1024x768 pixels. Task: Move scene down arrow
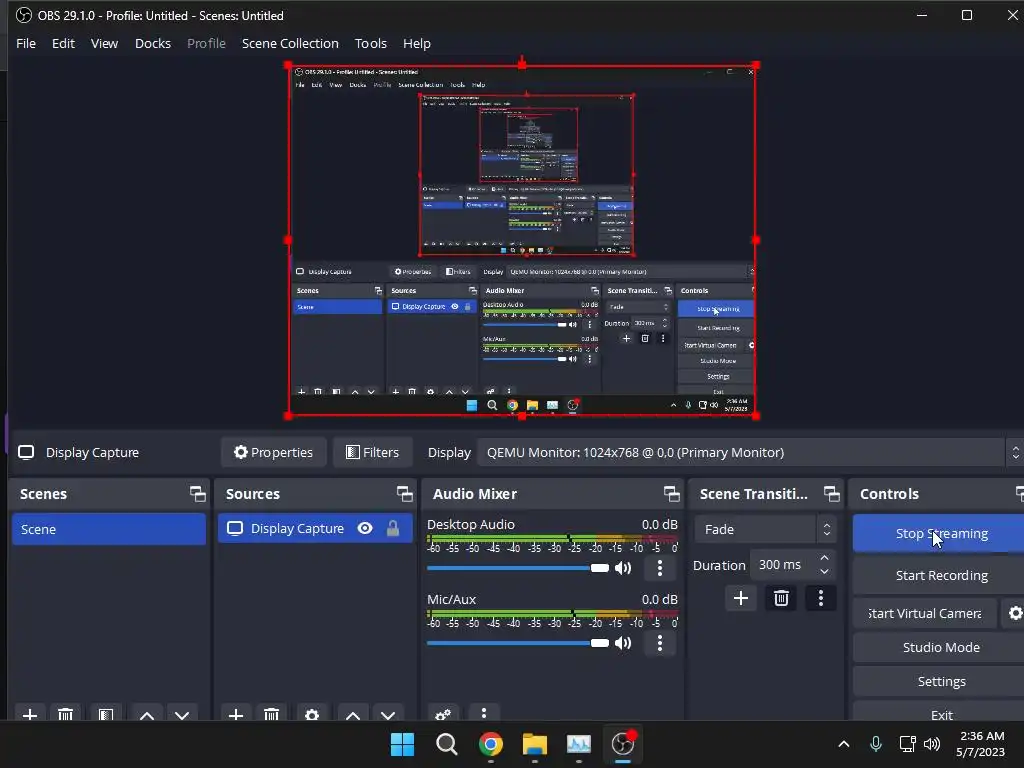click(x=182, y=714)
